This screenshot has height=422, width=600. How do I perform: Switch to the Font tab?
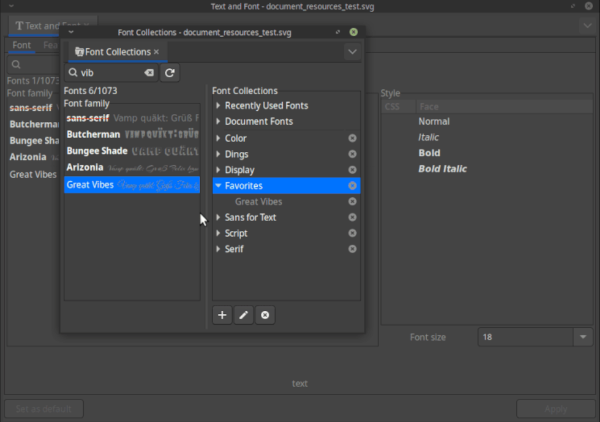[x=21, y=46]
